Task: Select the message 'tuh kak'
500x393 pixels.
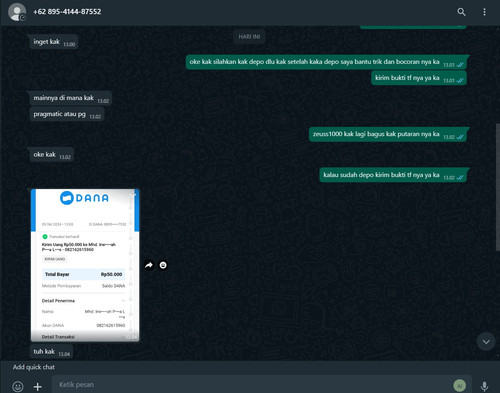Action: point(51,352)
